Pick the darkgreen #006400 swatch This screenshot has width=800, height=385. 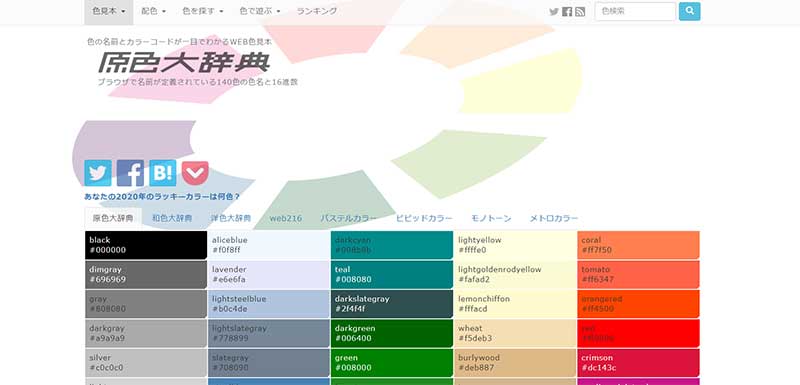pos(392,333)
